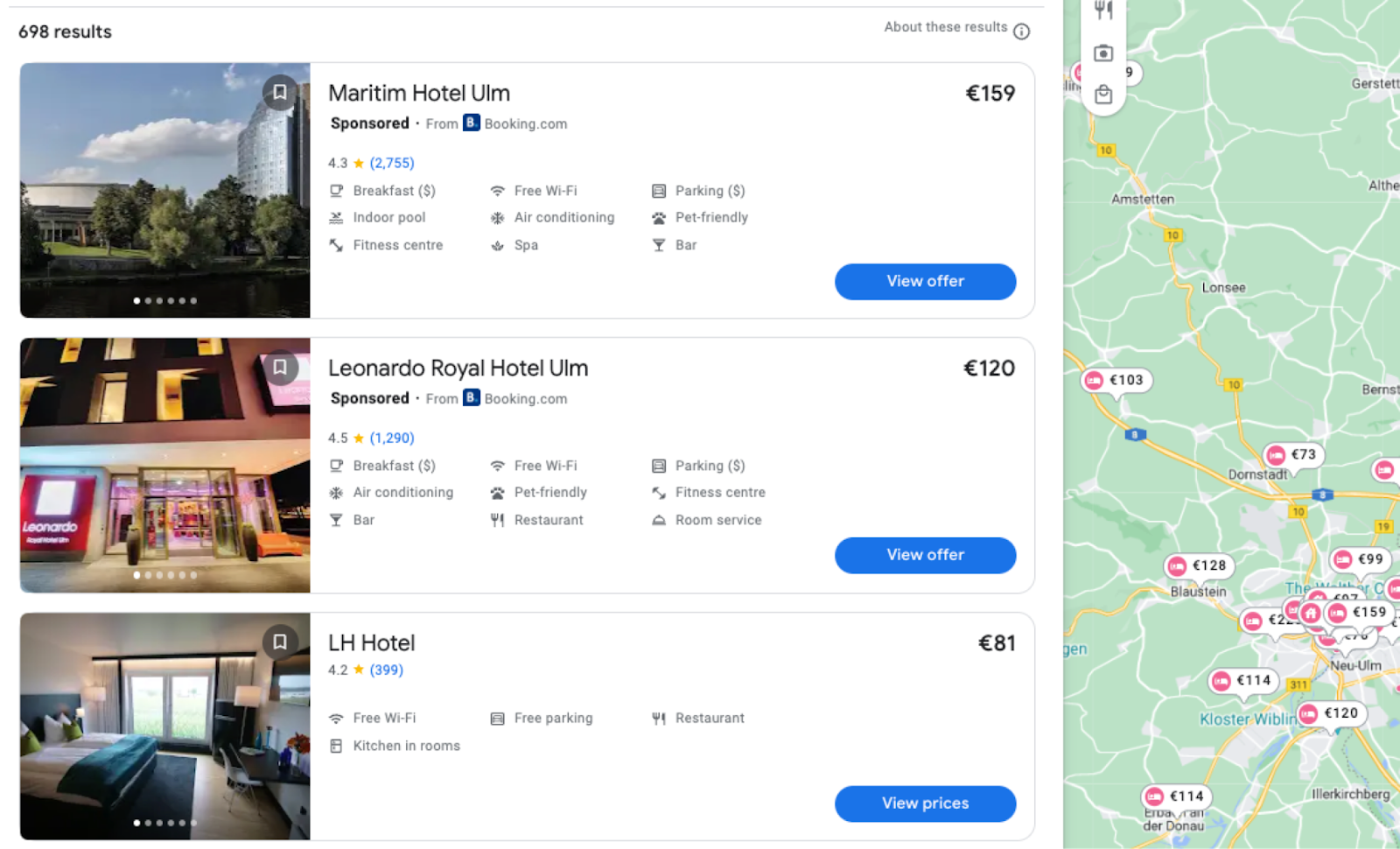Click the 698 results count text
The image size is (1400, 849).
click(65, 32)
